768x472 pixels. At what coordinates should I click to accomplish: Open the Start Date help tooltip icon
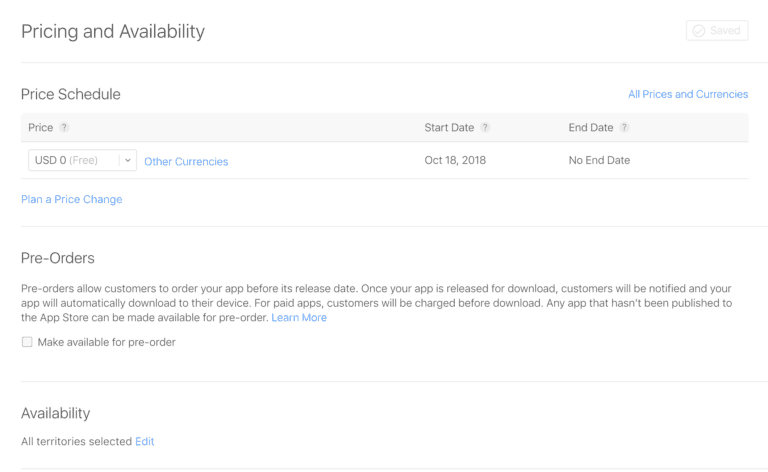click(485, 128)
